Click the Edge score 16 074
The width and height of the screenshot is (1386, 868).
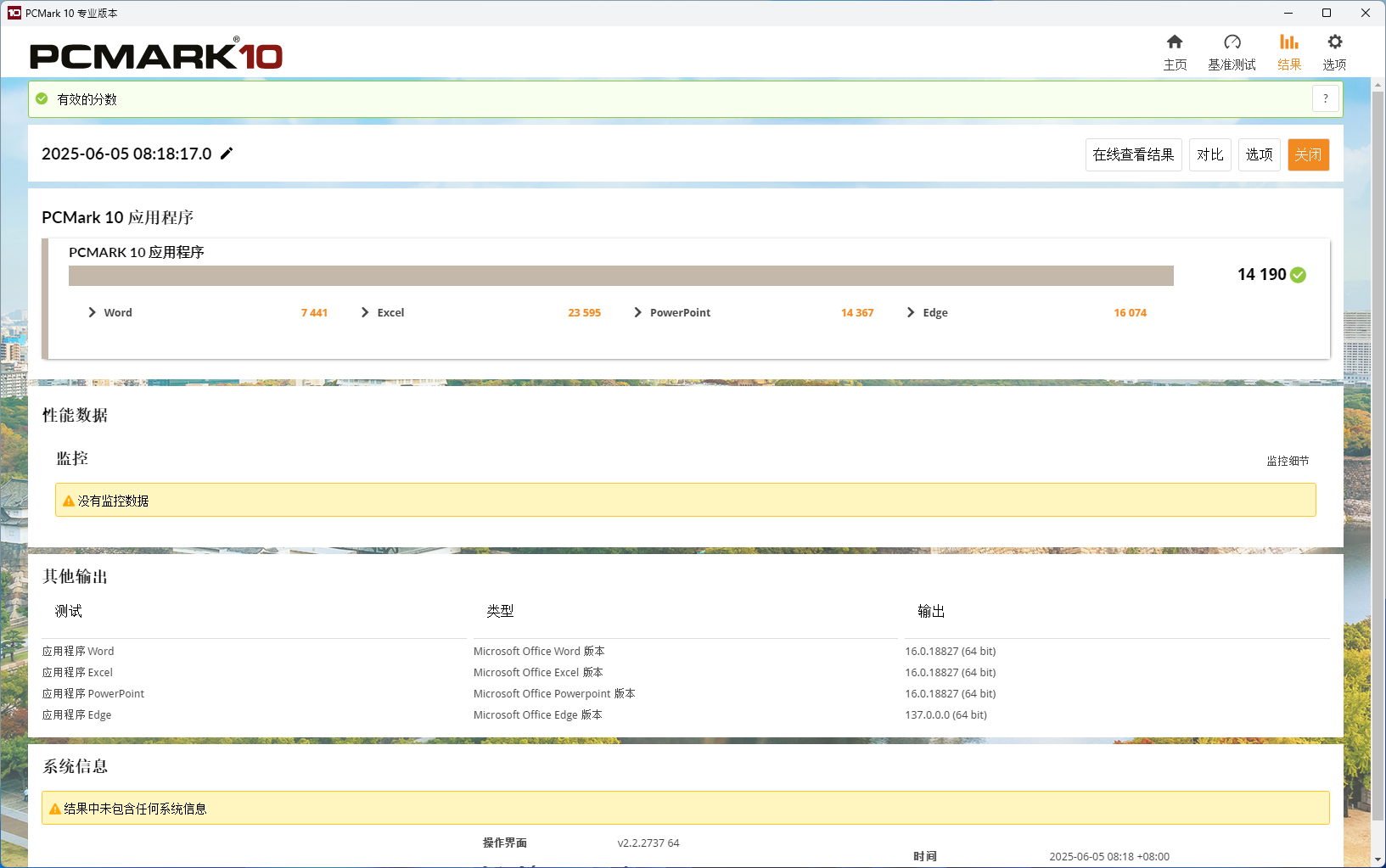coord(1130,312)
